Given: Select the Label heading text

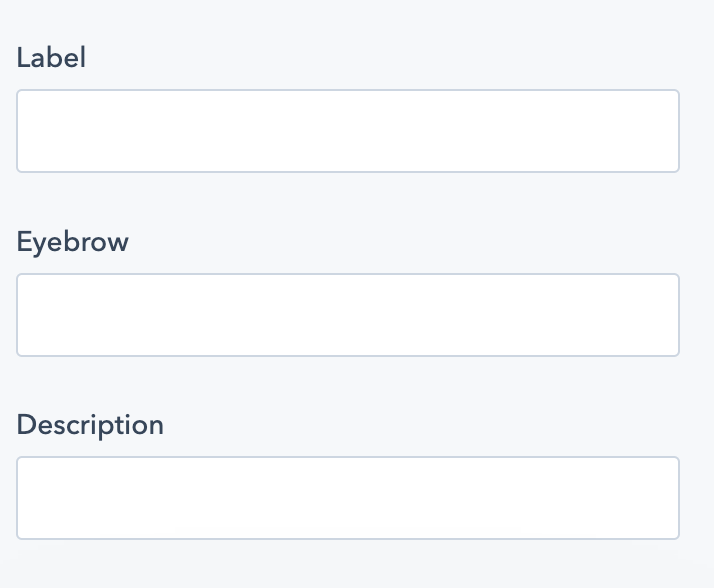Looking at the screenshot, I should [x=51, y=58].
